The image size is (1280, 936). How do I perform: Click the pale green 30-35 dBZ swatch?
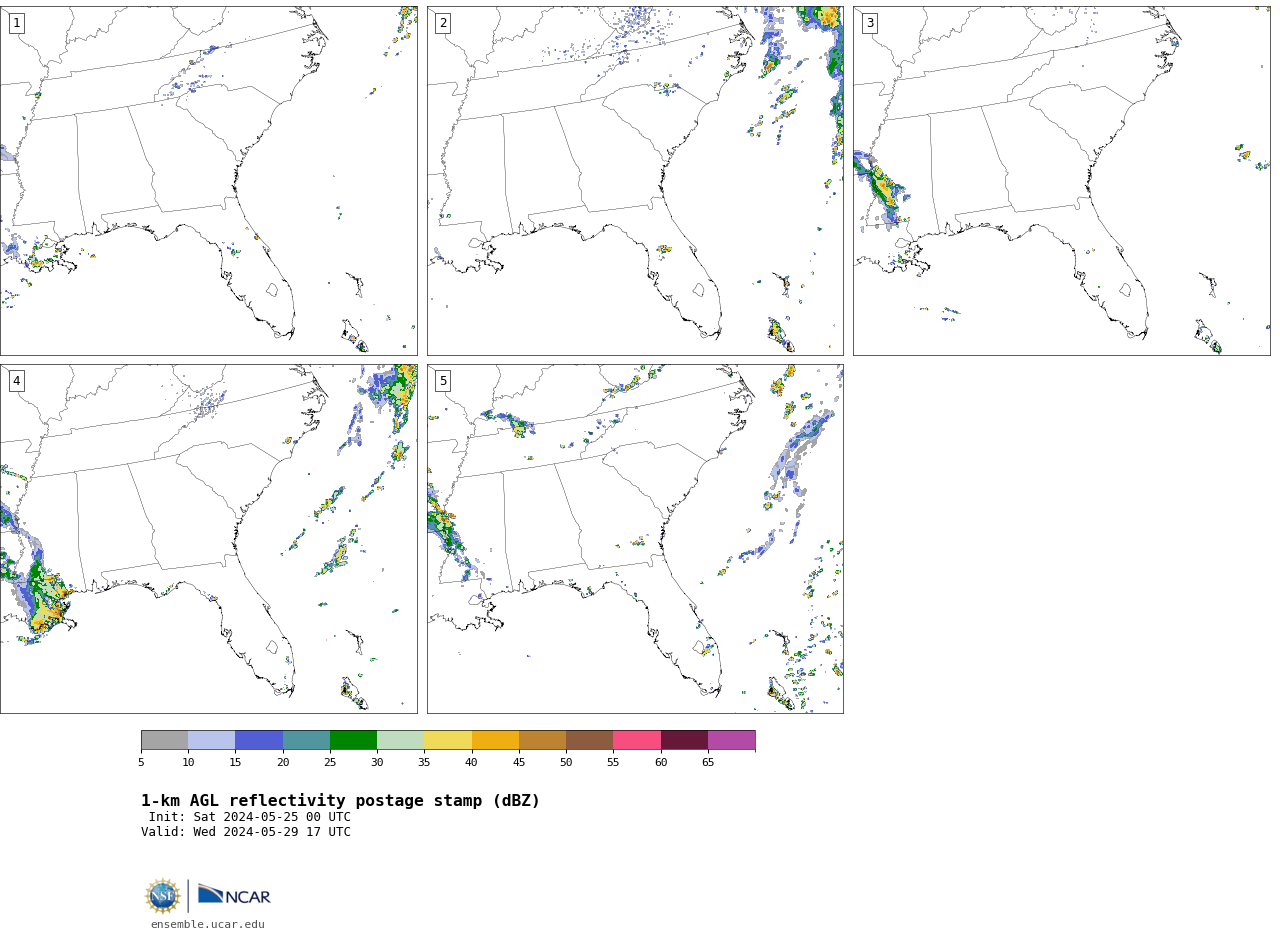[401, 740]
